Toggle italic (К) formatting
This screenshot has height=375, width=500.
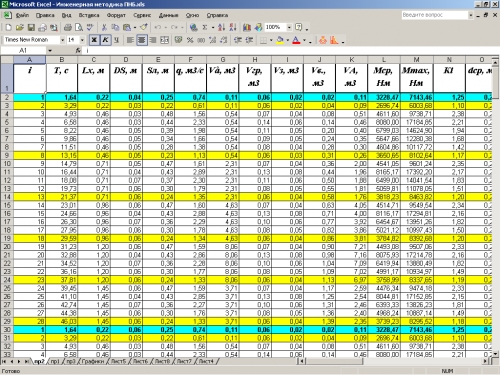105,40
